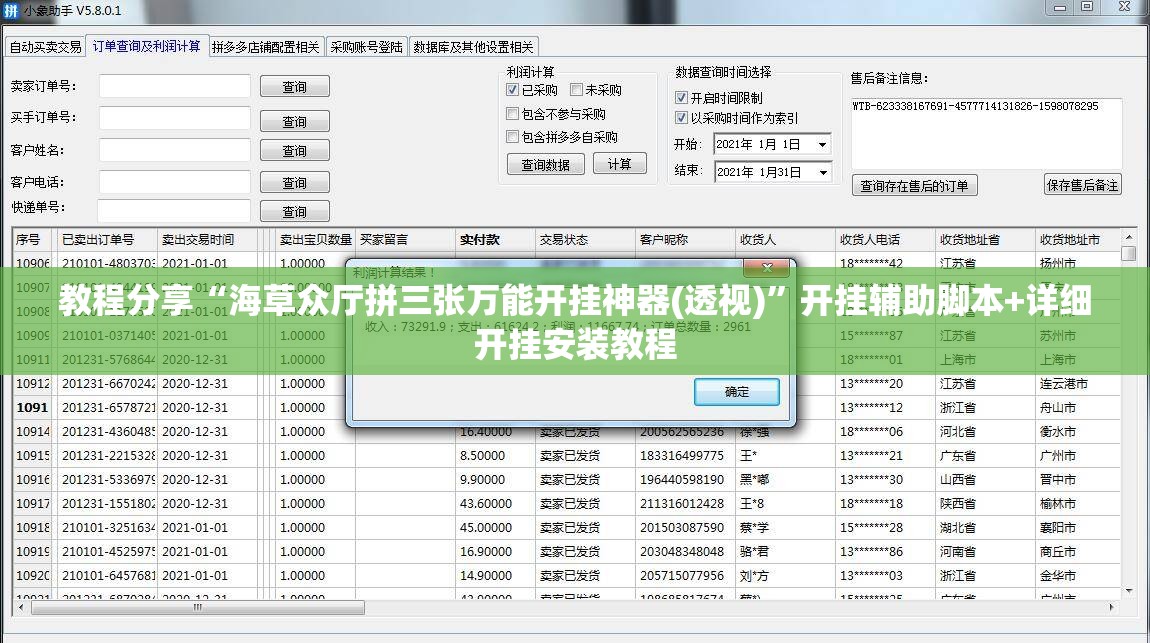Focus the 卖家订单号 input field

(175, 86)
